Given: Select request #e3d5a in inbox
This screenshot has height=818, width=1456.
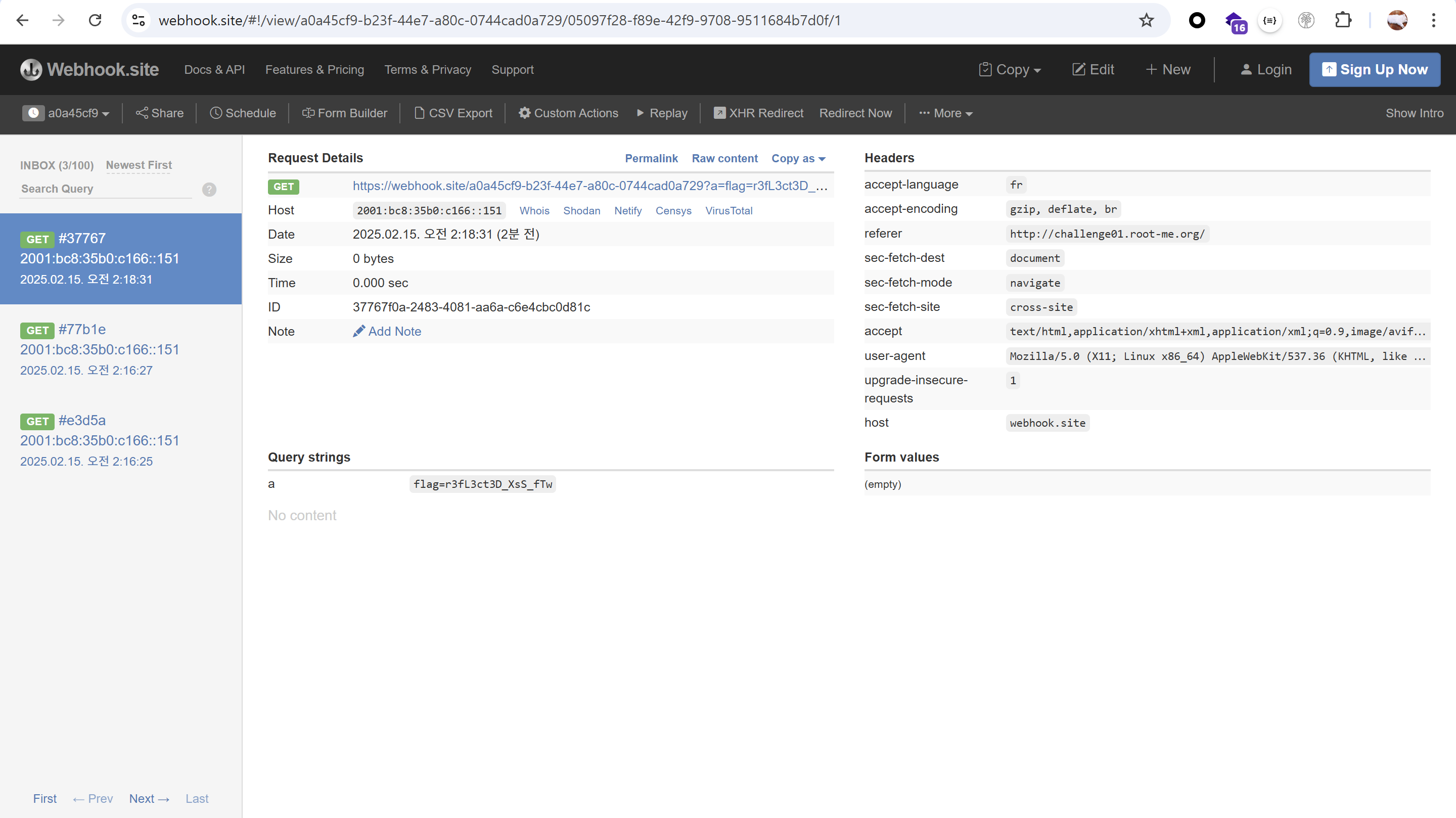Looking at the screenshot, I should coord(121,440).
